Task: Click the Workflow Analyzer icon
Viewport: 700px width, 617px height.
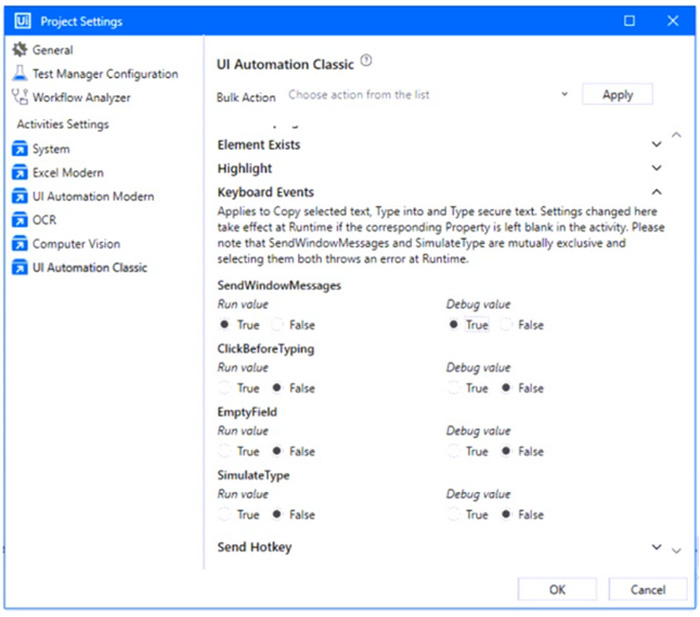Action: coord(20,97)
